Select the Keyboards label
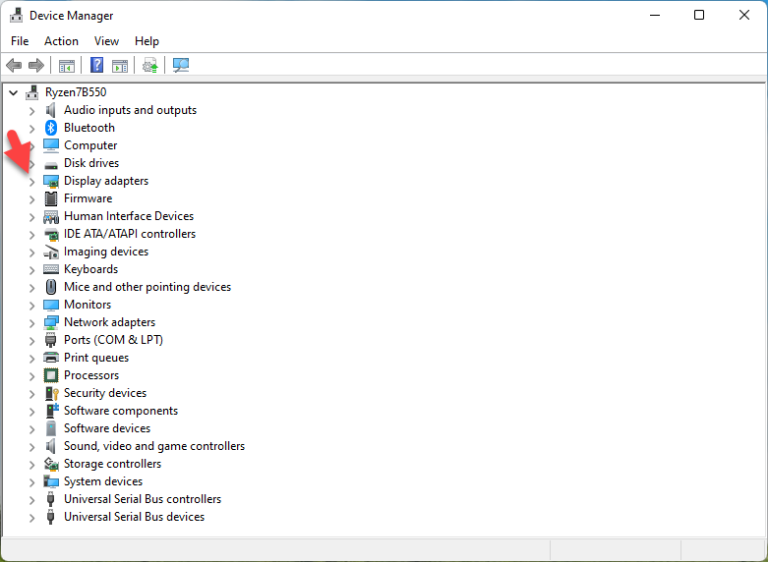 [91, 269]
